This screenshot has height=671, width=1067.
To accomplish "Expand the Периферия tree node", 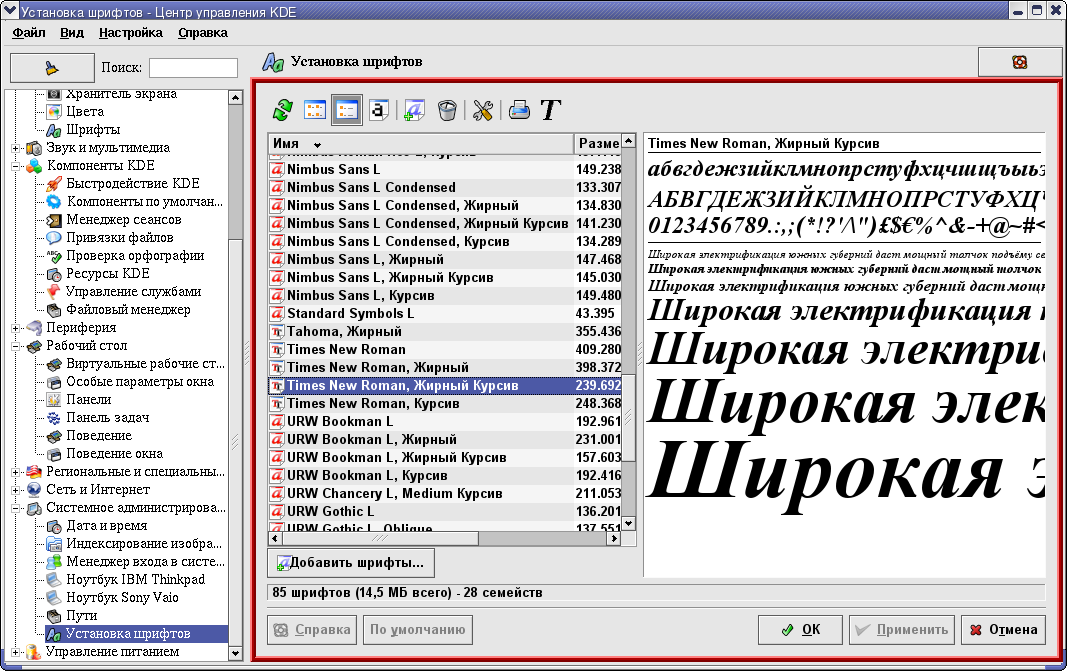I will 17,328.
